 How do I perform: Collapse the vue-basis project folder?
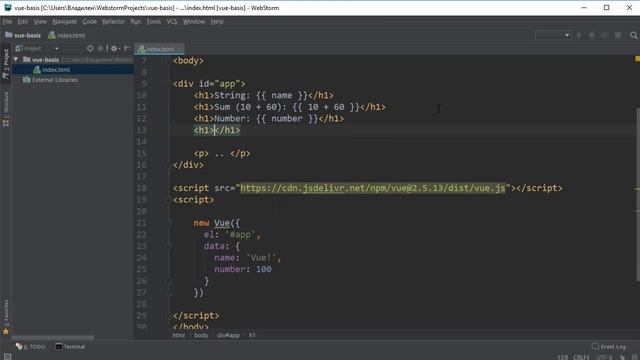coord(16,60)
